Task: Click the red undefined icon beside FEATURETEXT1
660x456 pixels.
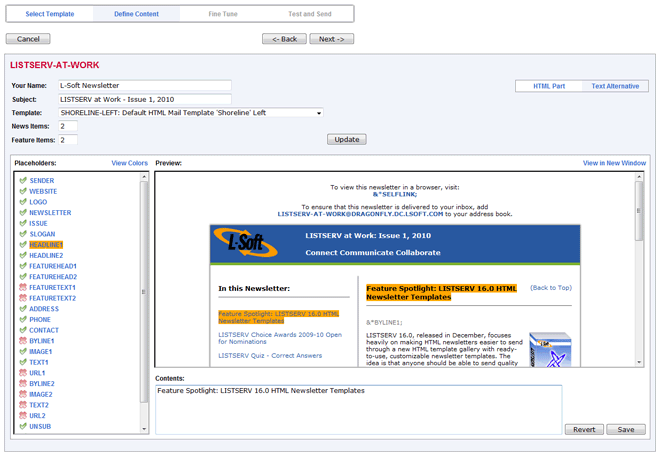Action: [23, 287]
